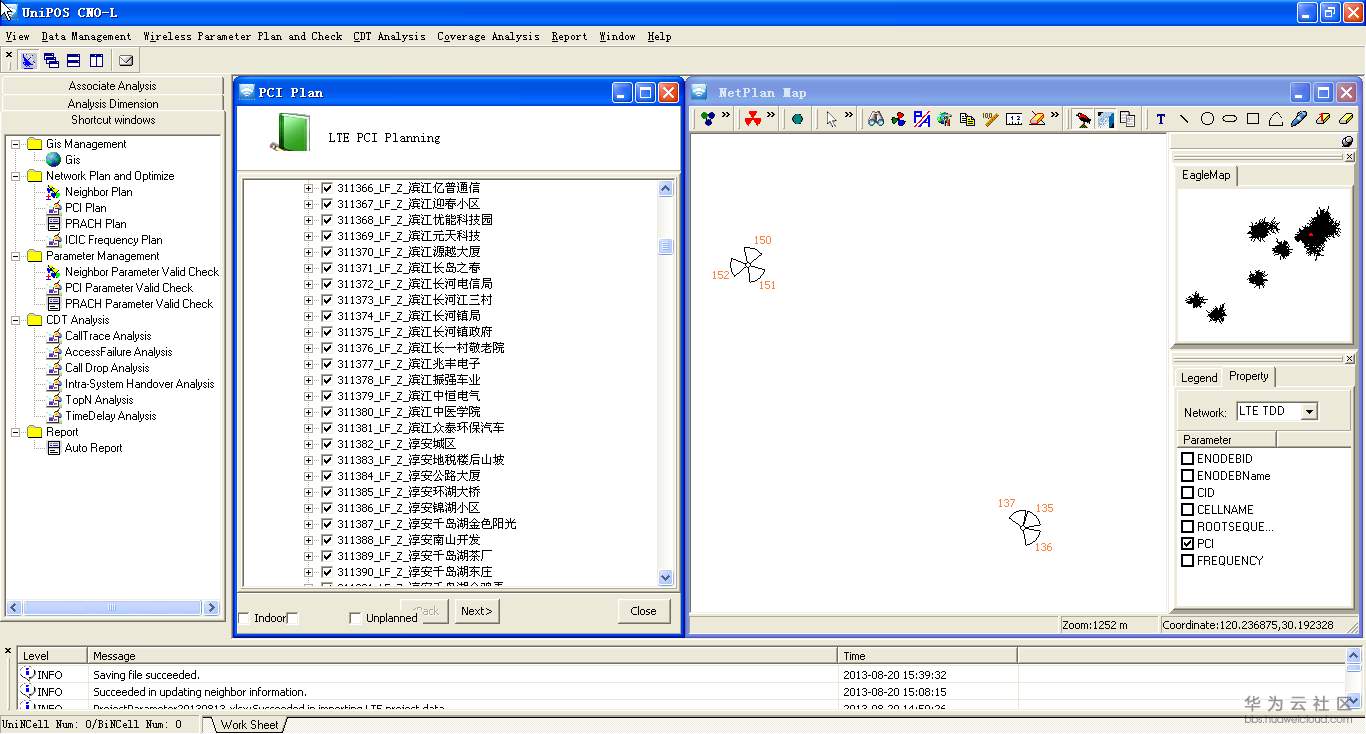The height and width of the screenshot is (734, 1366).
Task: Switch to the Legend tab
Action: pyautogui.click(x=1199, y=378)
